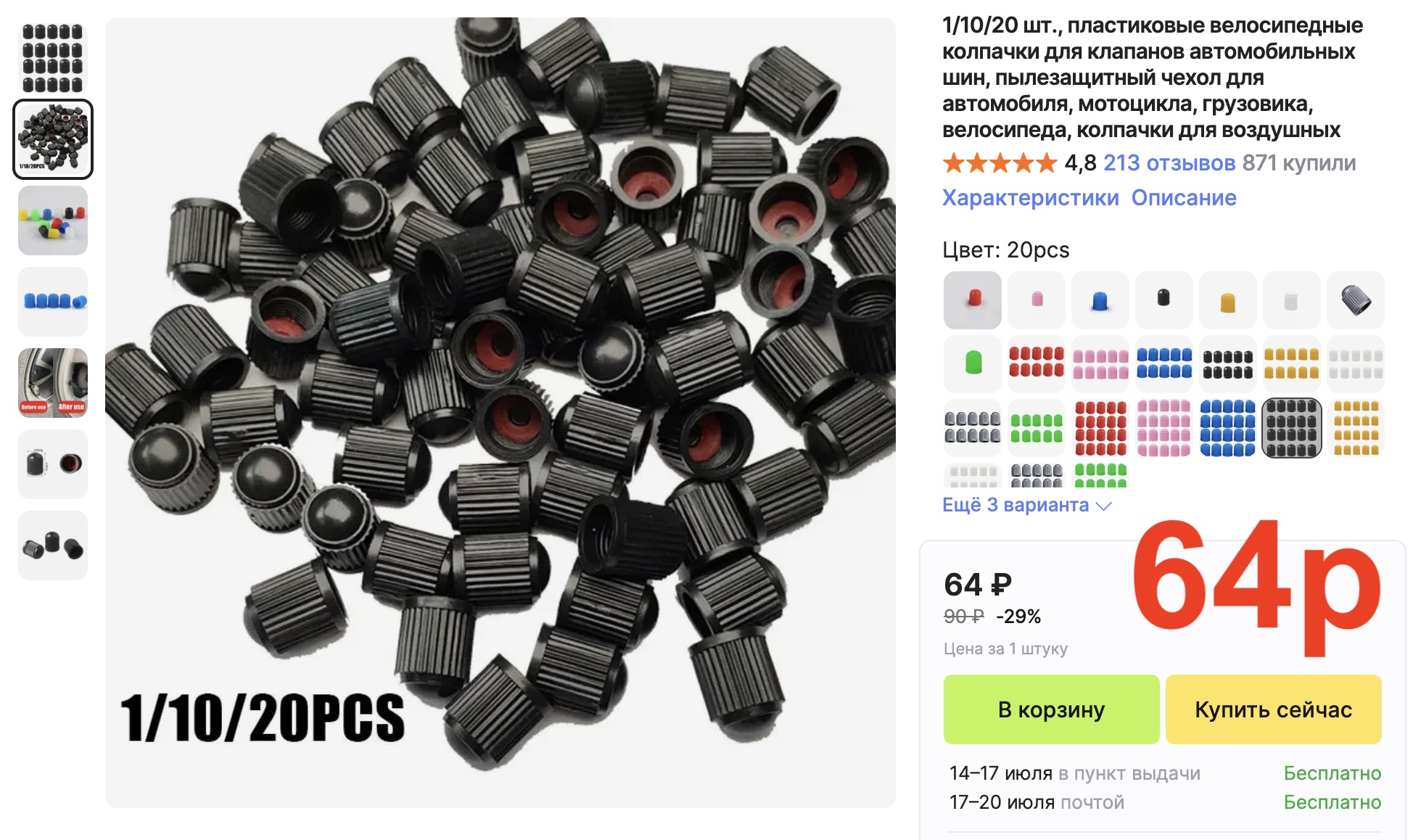Show first thumbnail of black caps grid
The height and width of the screenshot is (840, 1421).
tap(53, 58)
